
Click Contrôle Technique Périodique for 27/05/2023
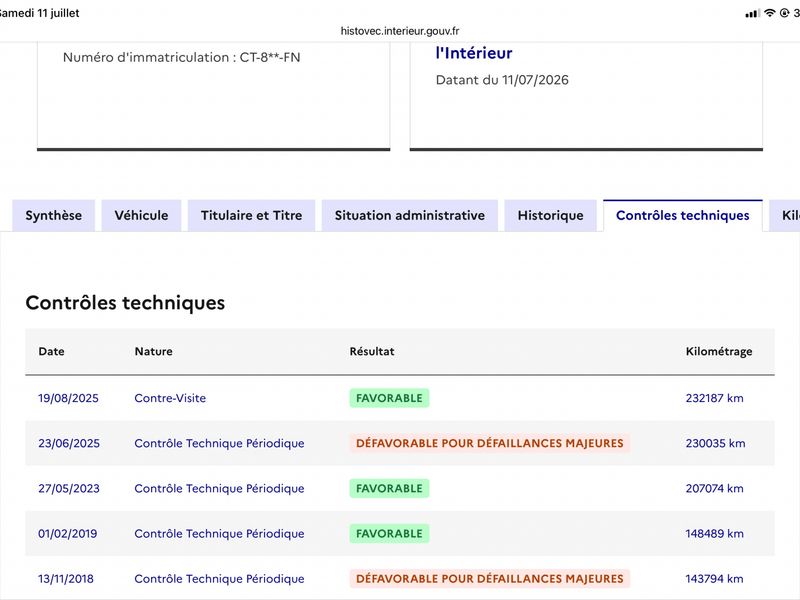219,488
